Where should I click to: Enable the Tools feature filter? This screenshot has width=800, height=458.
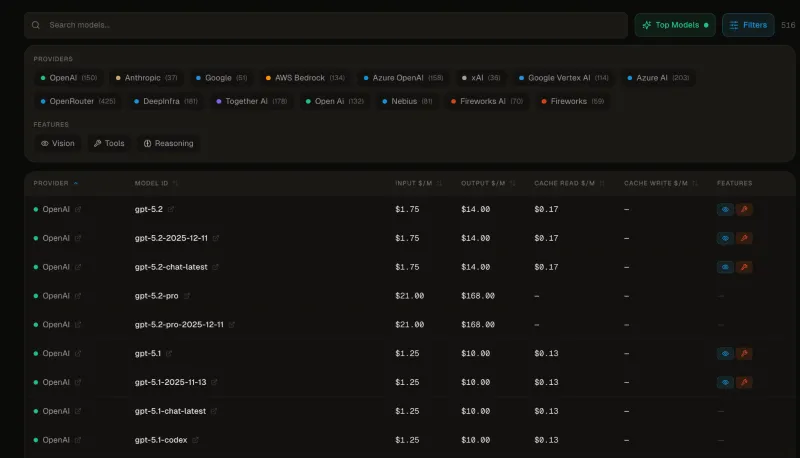(x=109, y=143)
